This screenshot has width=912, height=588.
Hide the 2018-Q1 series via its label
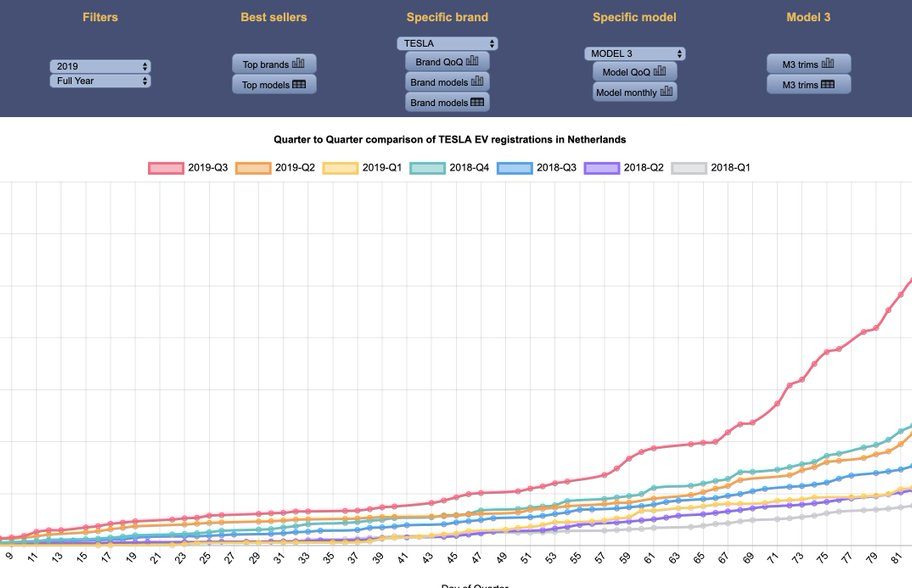click(731, 168)
